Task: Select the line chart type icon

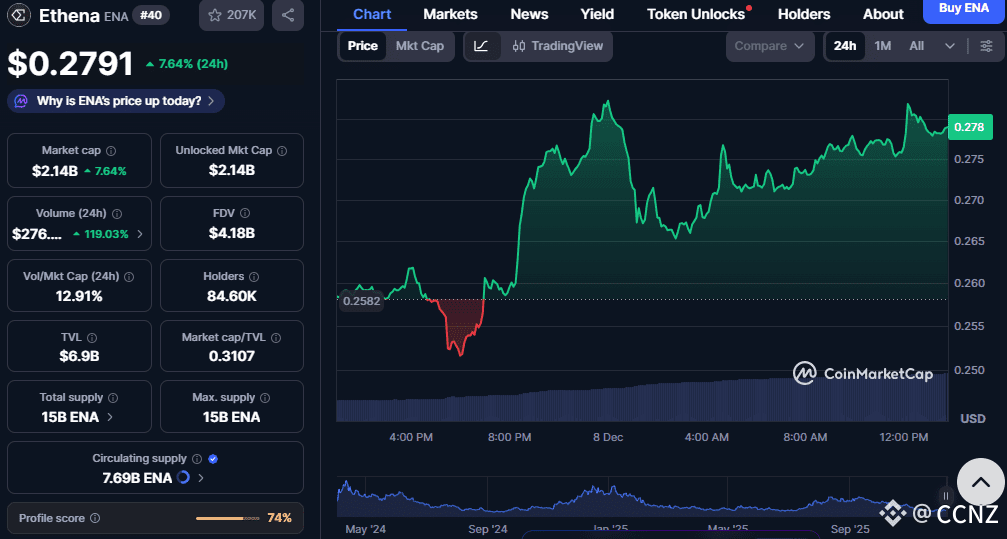Action: click(481, 46)
